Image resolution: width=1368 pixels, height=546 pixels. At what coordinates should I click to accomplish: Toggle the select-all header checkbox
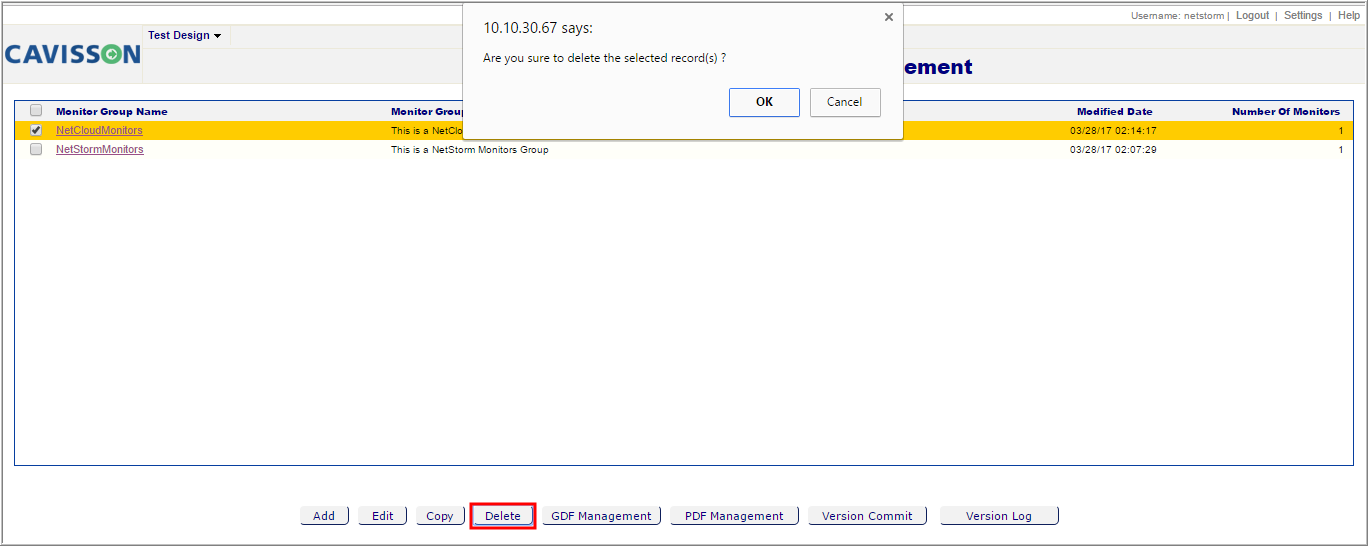click(36, 111)
